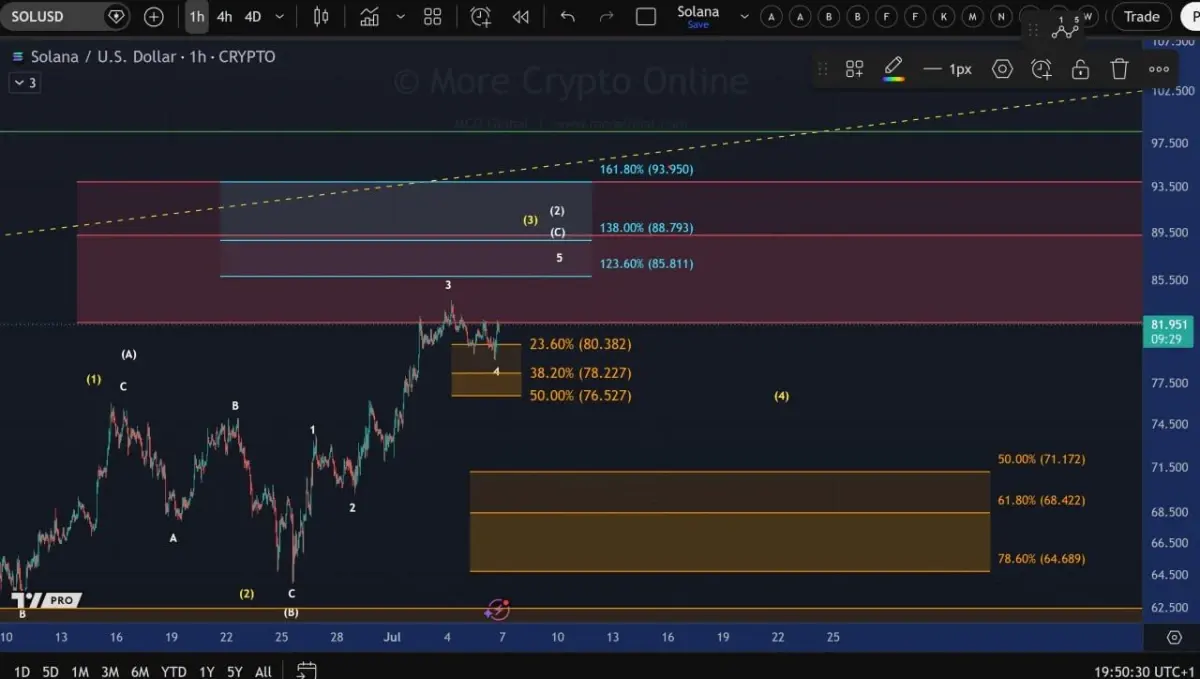
Task: Redo the last chart action
Action: click(x=606, y=16)
